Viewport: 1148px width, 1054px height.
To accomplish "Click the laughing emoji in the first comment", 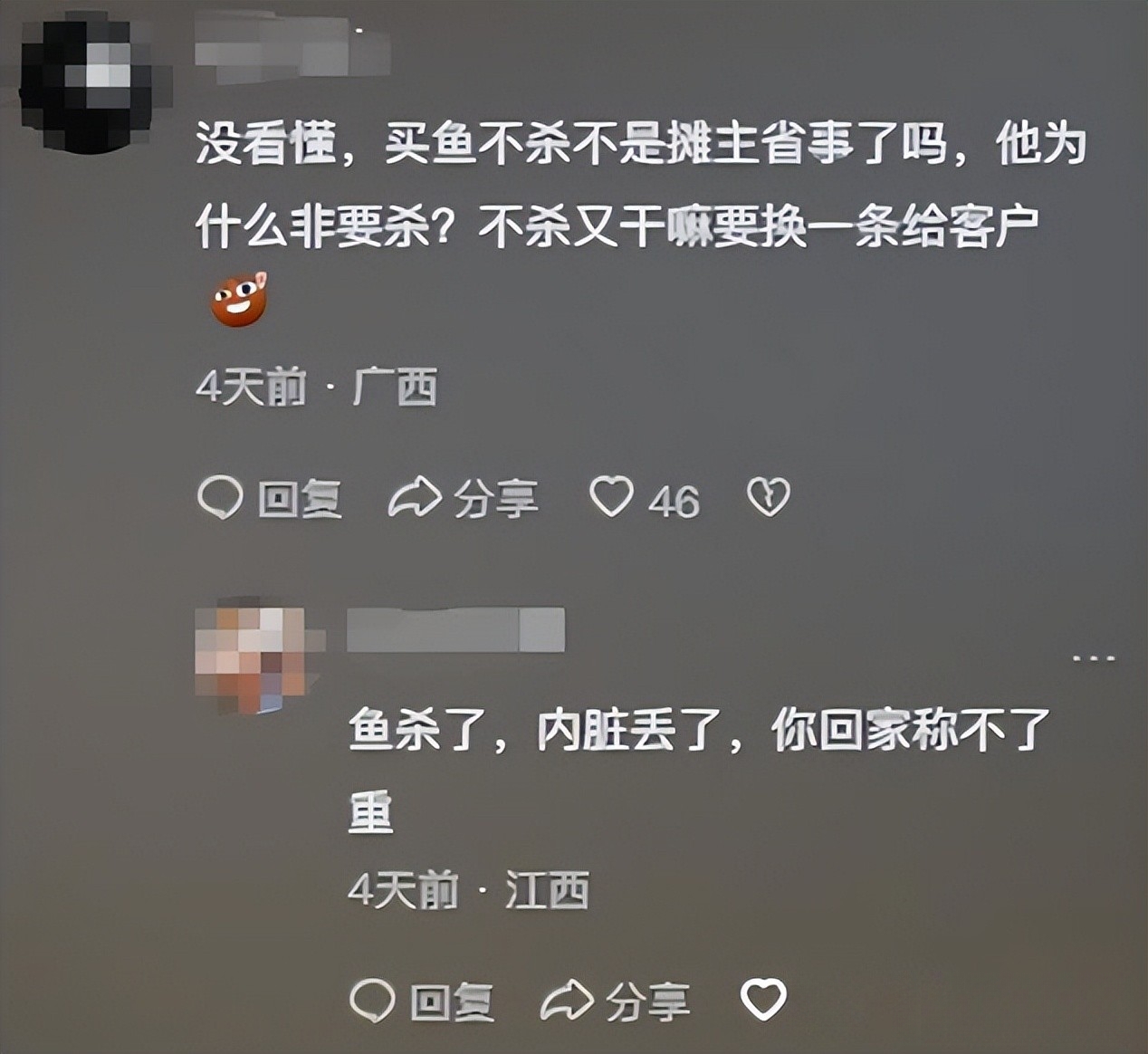I will coord(239,300).
